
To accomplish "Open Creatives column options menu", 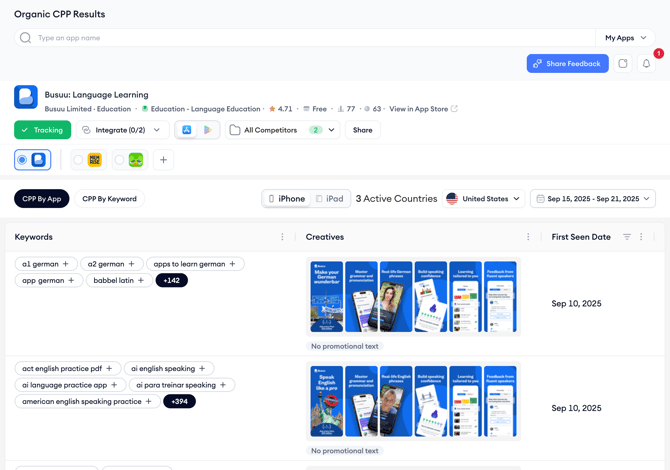I will pyautogui.click(x=528, y=237).
